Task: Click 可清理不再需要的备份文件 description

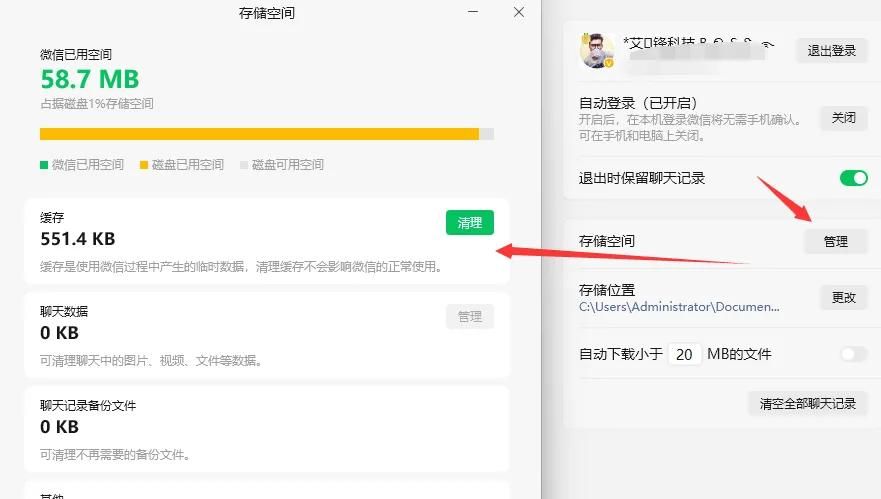Action: point(115,454)
